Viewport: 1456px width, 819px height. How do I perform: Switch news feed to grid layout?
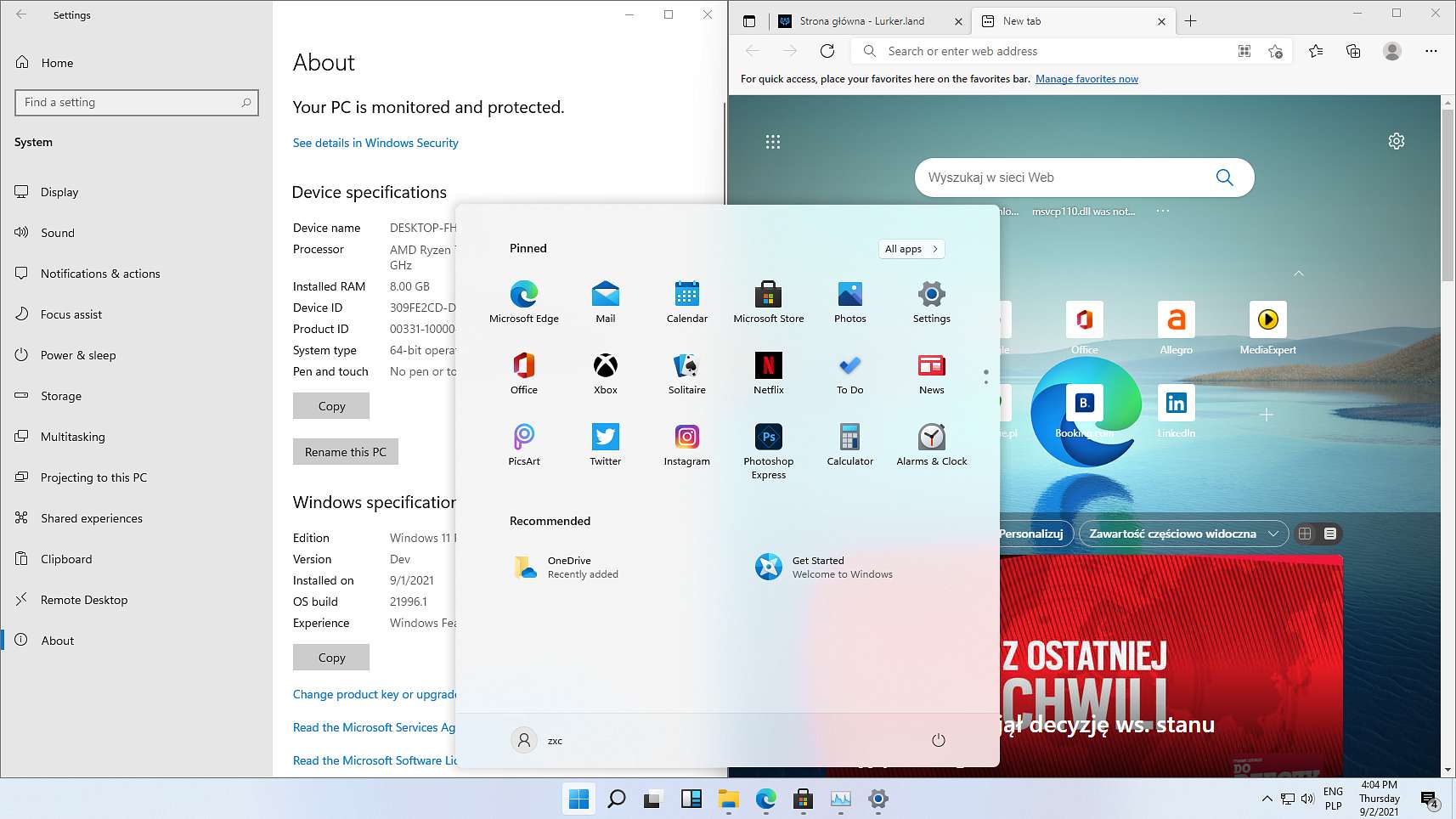tap(1306, 534)
